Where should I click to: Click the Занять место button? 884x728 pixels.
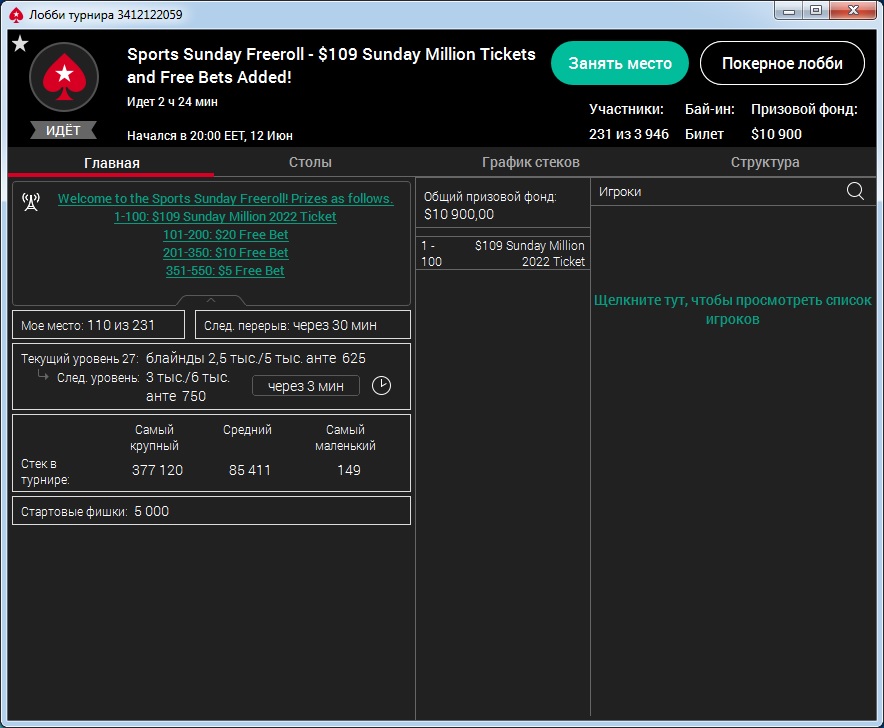(x=620, y=63)
